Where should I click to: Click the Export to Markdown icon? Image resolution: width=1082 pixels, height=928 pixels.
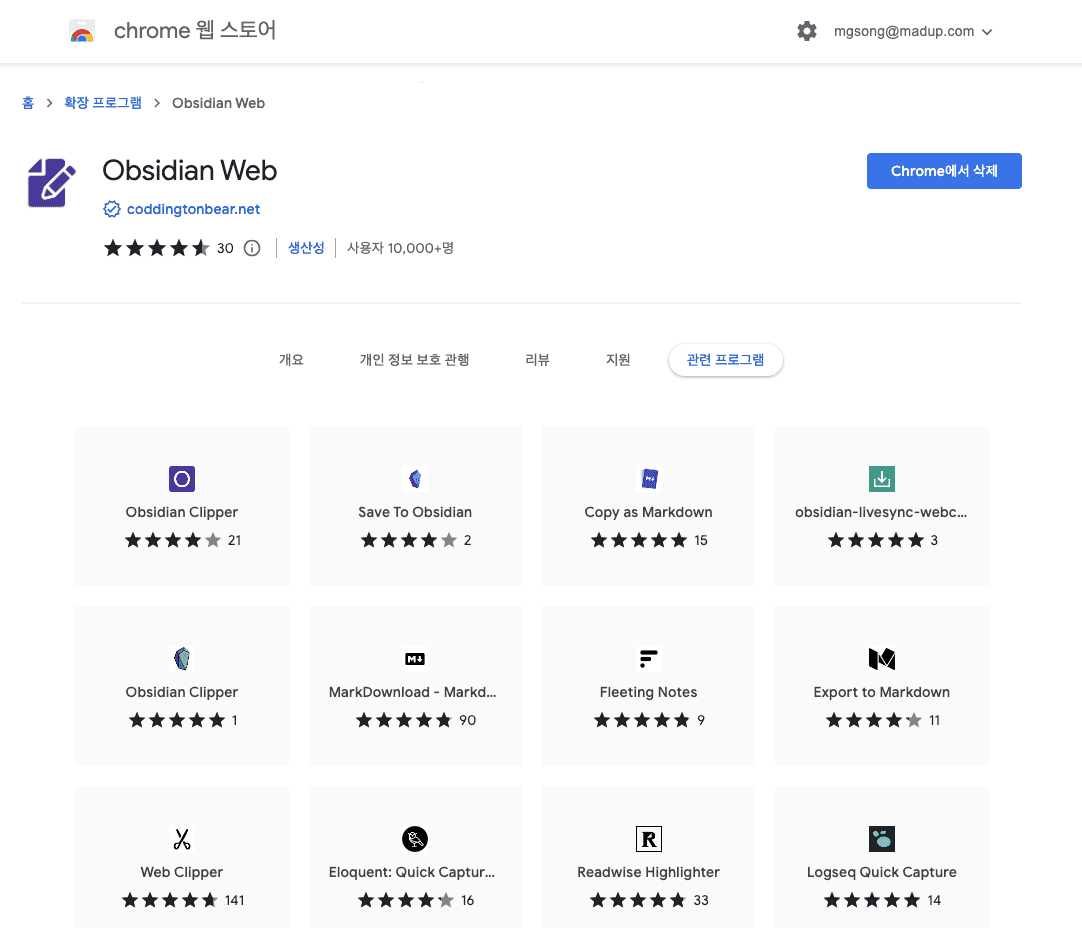pyautogui.click(x=882, y=659)
